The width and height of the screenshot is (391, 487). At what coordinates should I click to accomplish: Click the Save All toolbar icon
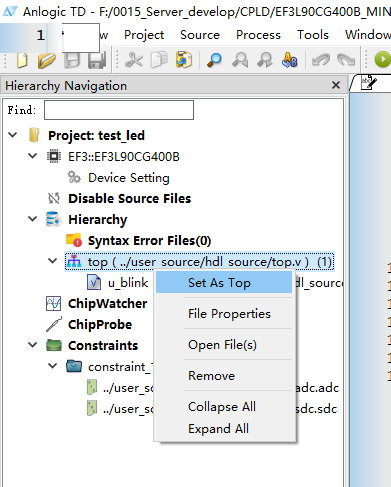tap(97, 60)
